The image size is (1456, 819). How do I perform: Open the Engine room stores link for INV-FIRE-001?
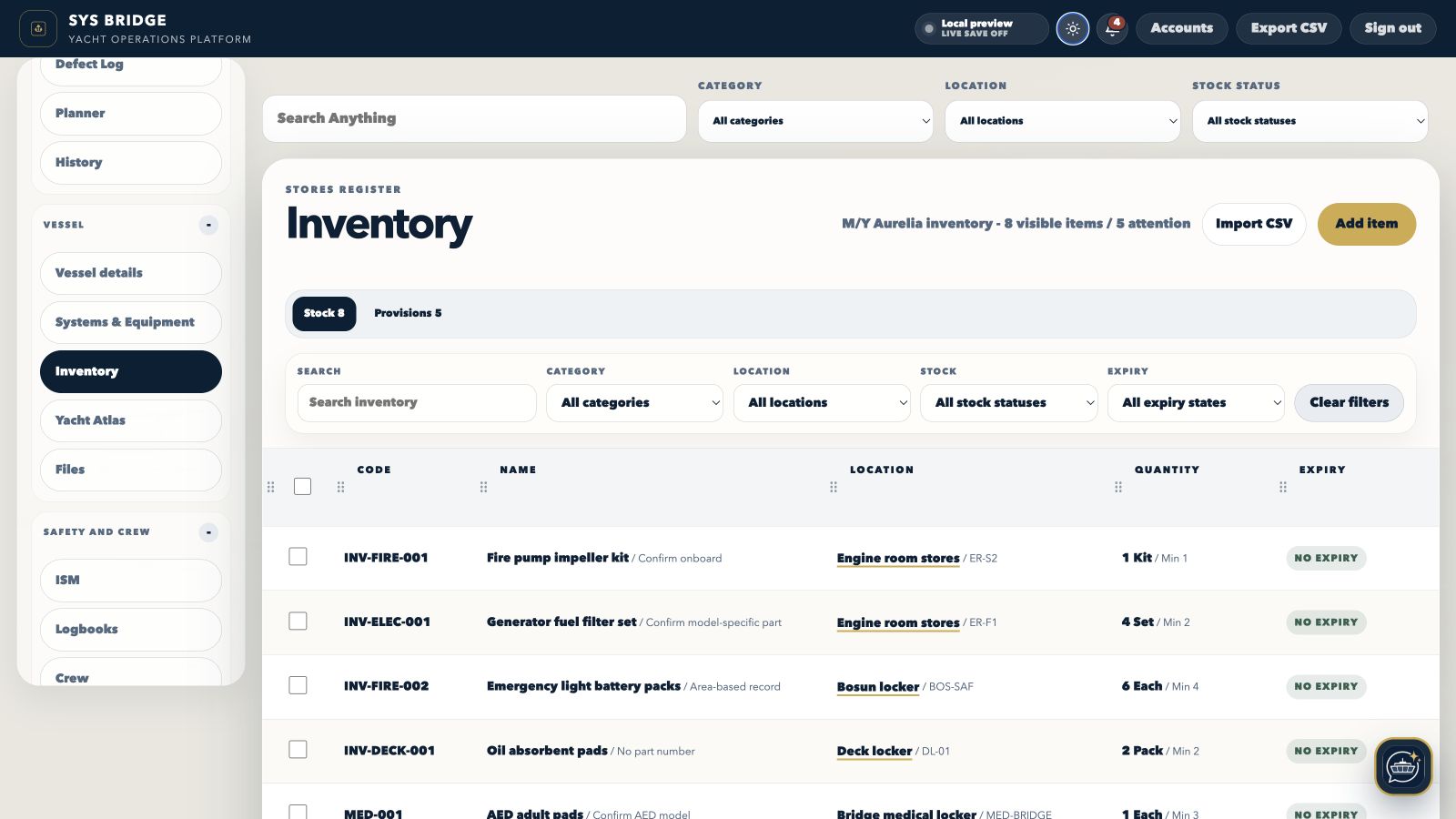pos(898,558)
